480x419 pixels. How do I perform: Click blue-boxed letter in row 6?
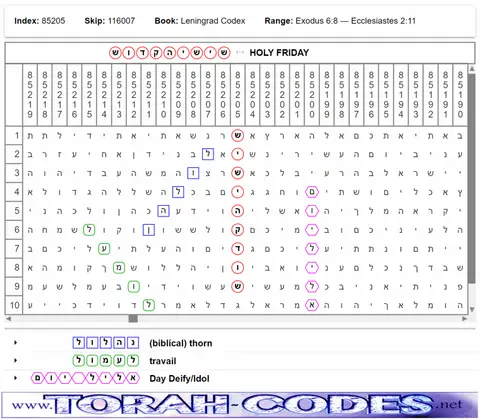click(x=148, y=230)
